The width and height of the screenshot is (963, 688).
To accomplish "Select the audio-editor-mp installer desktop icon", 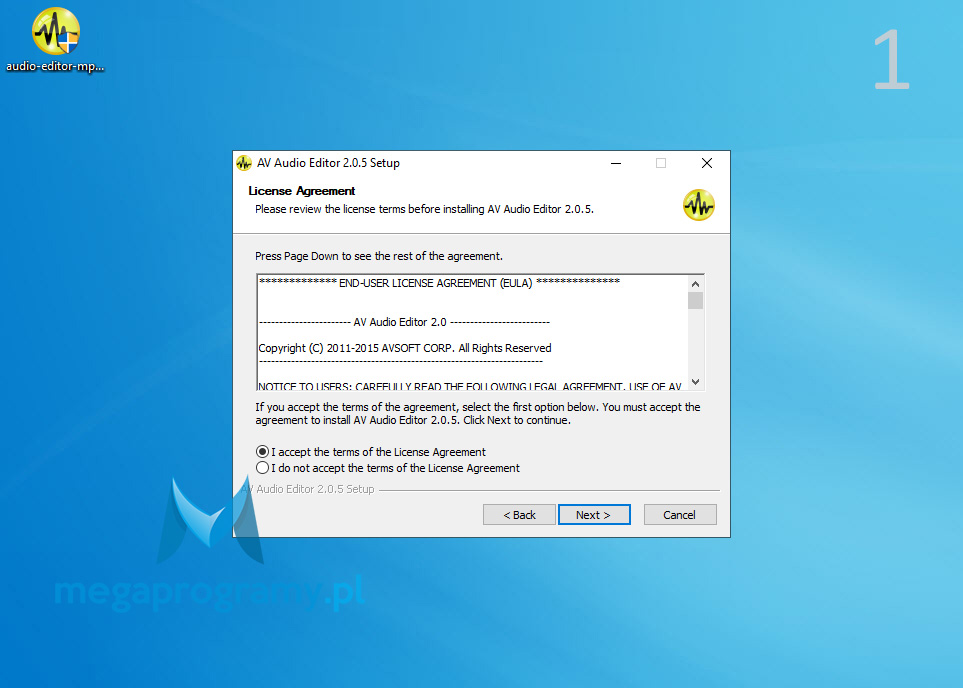I will (x=55, y=40).
